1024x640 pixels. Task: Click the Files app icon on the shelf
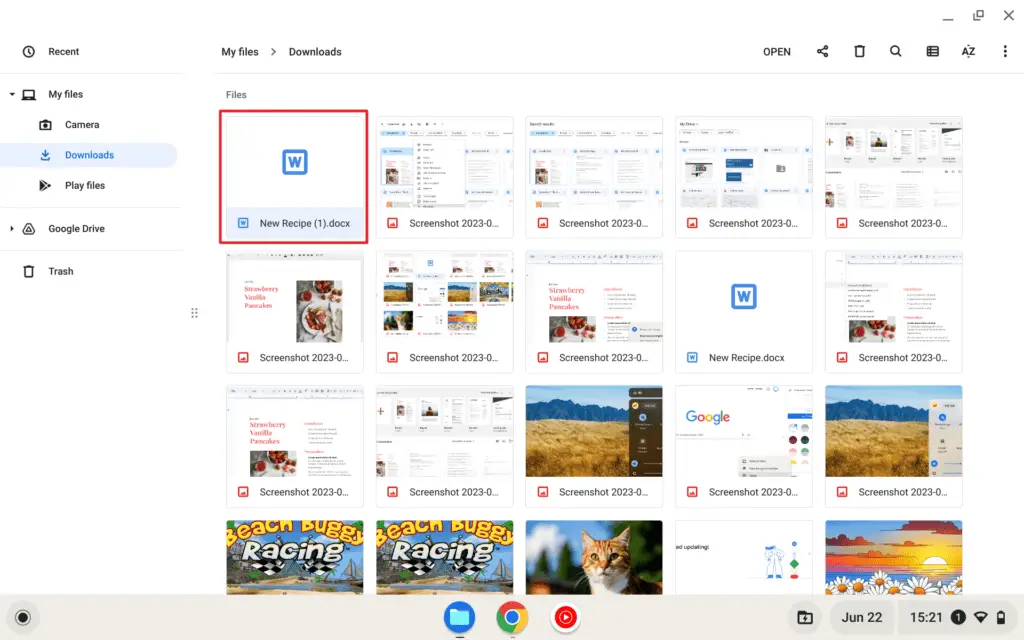coord(459,617)
